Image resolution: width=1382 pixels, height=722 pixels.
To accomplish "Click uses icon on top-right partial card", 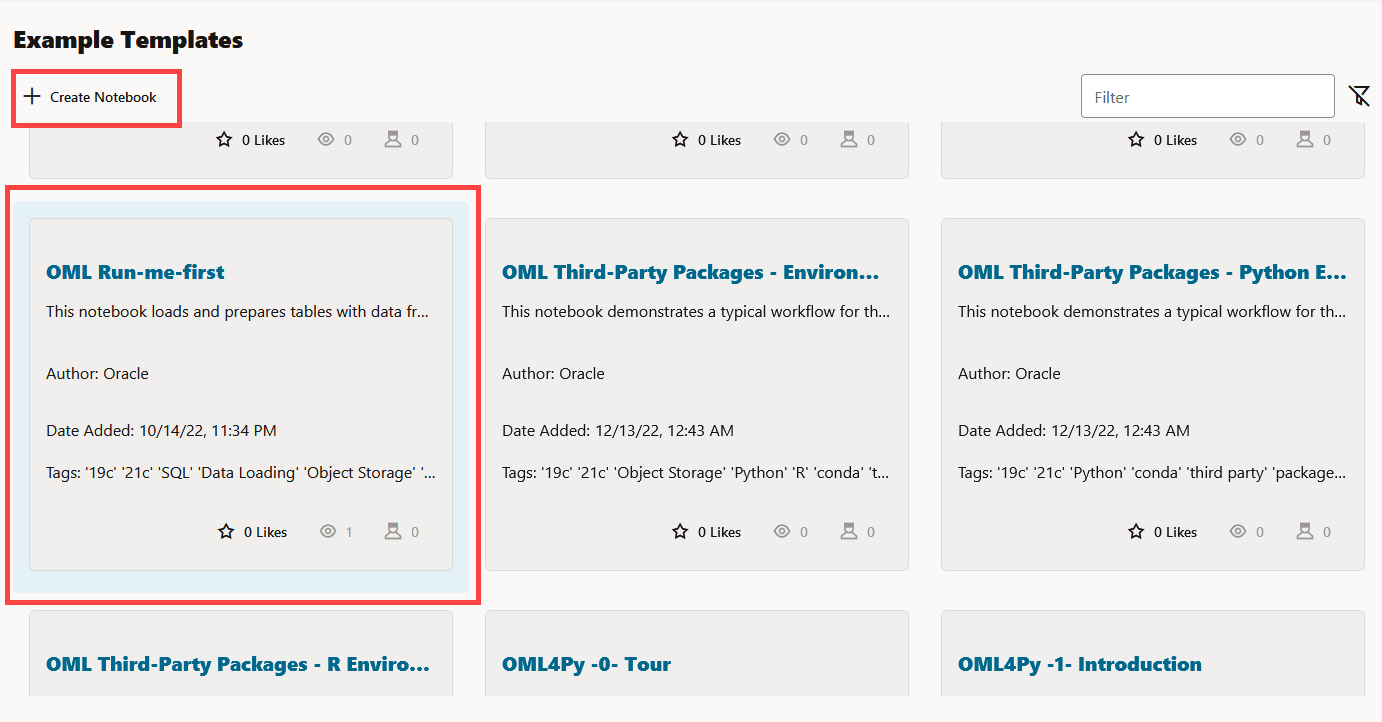I will pos(1305,140).
